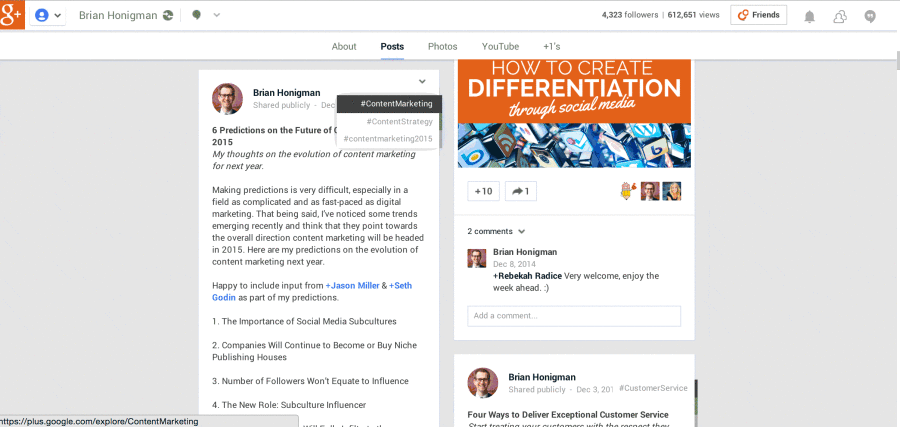Open the +Rebekah Radice mention

click(x=527, y=276)
